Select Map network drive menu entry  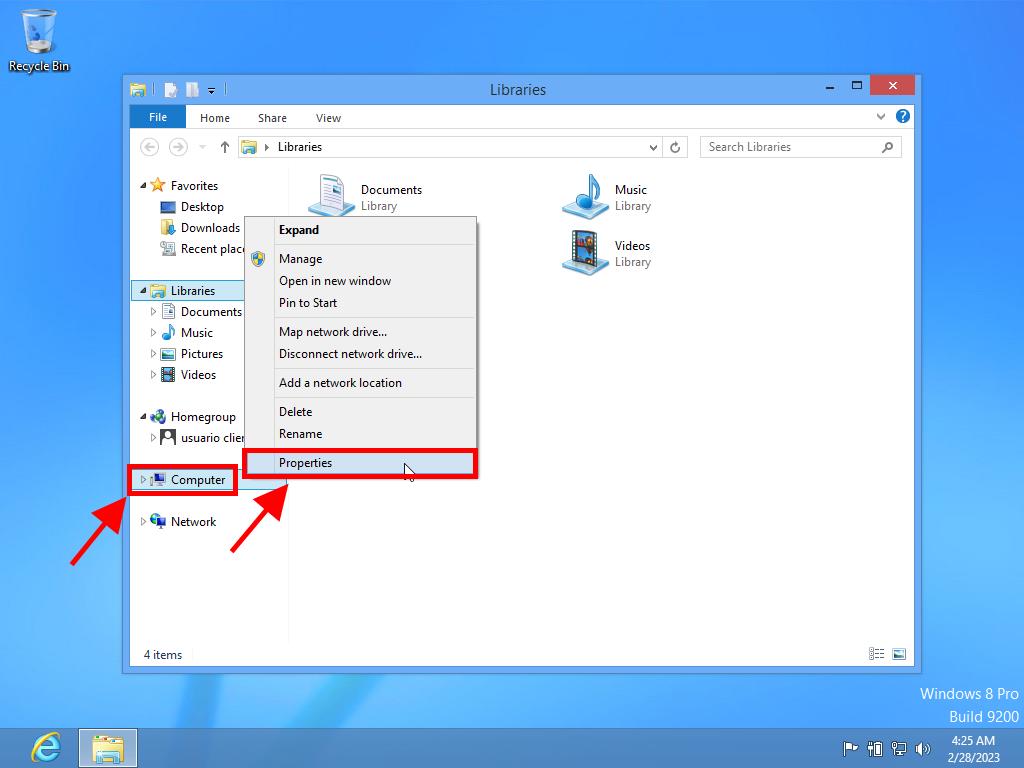pos(332,332)
